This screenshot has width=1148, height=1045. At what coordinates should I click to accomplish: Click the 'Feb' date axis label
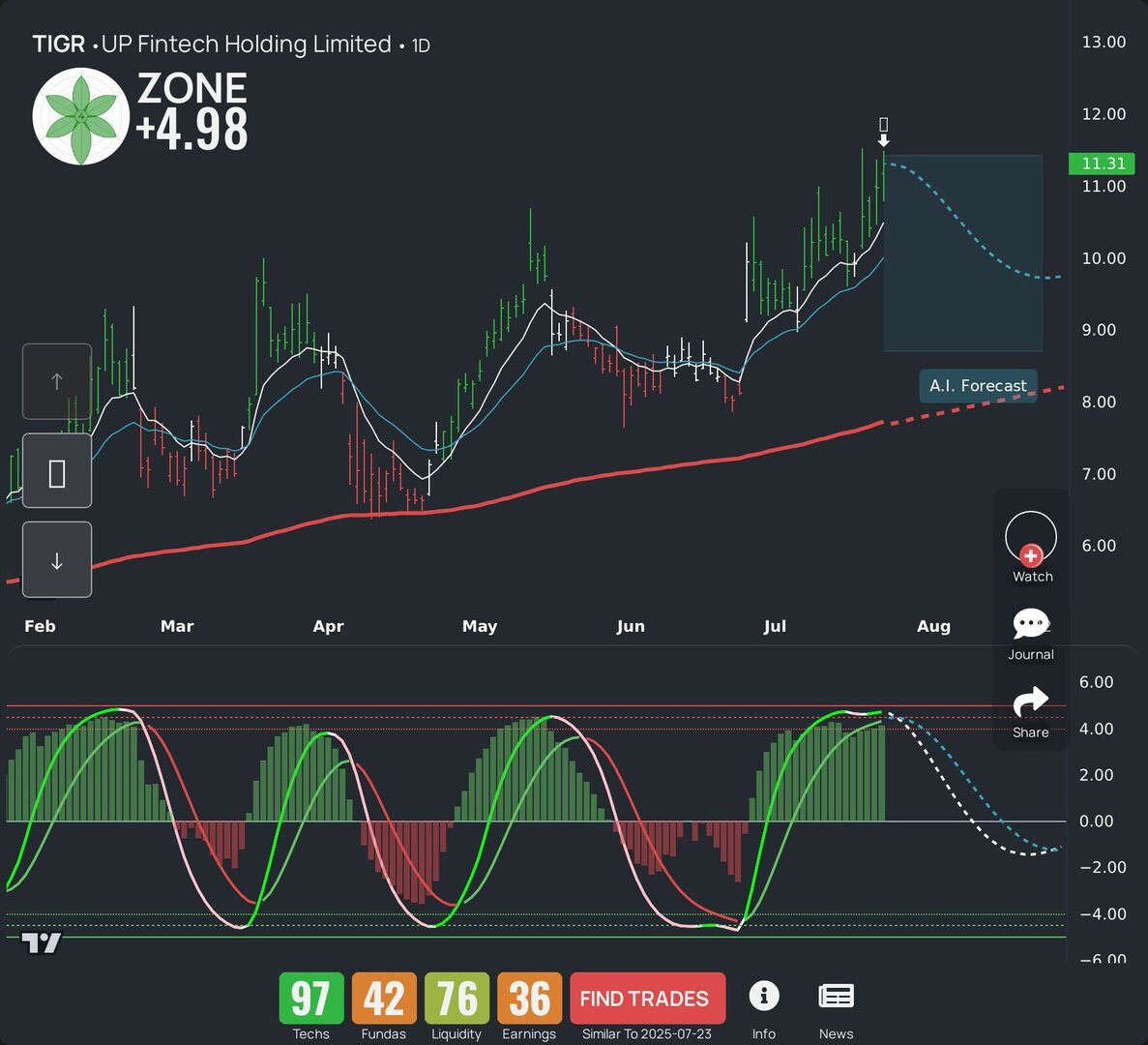pos(40,626)
